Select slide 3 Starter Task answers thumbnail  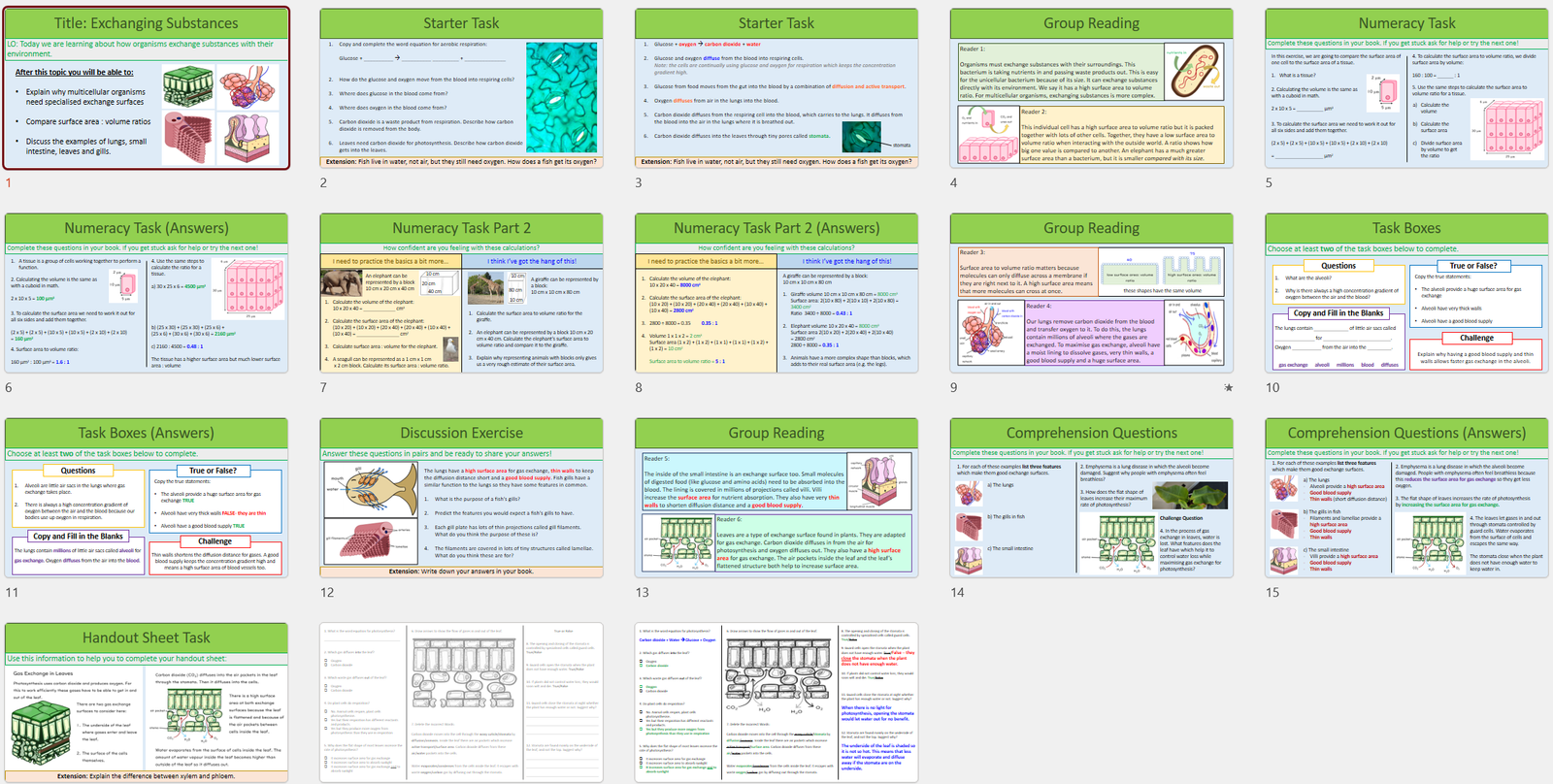click(776, 88)
